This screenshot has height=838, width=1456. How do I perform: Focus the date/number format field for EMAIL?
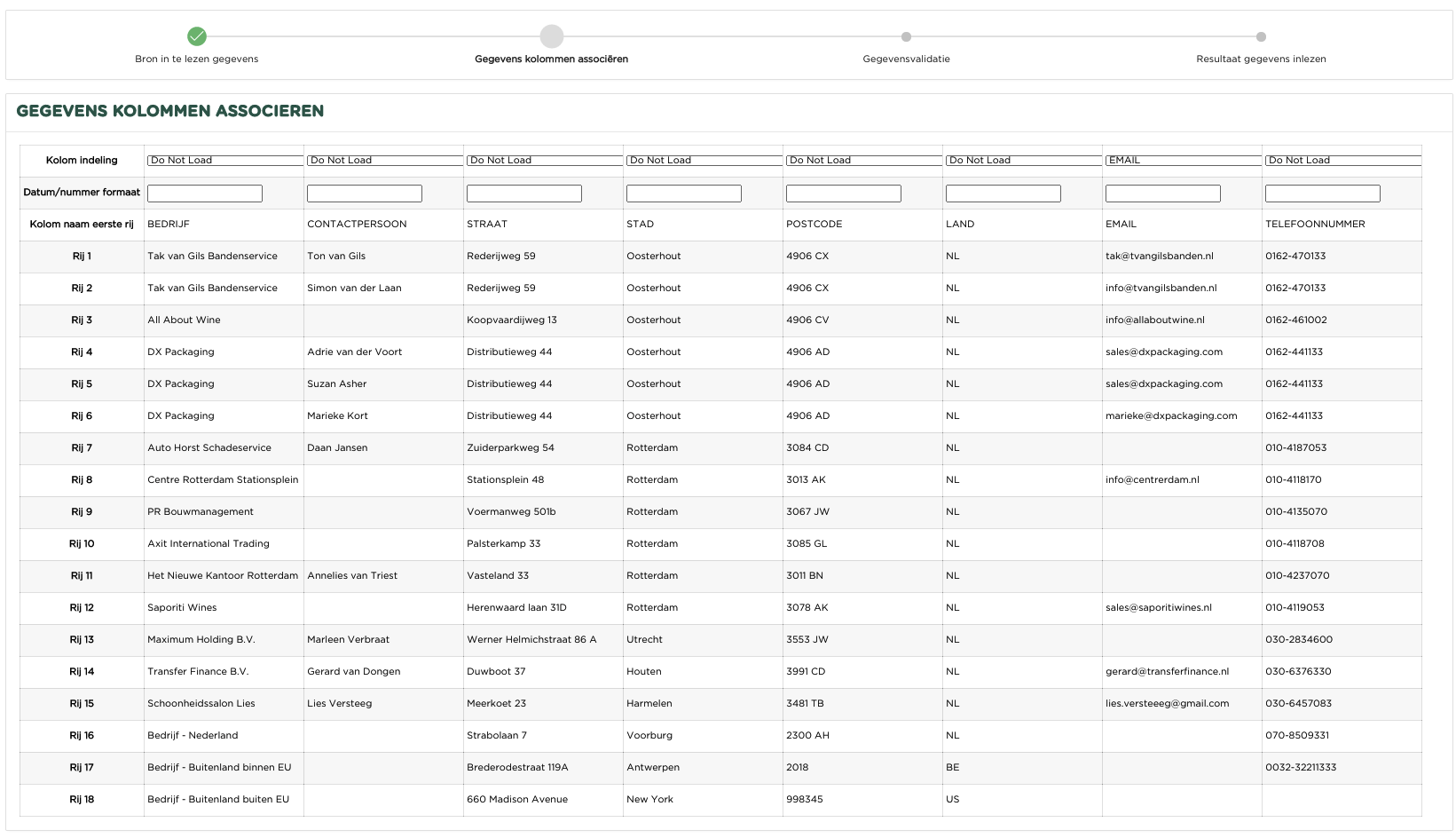(x=1163, y=194)
